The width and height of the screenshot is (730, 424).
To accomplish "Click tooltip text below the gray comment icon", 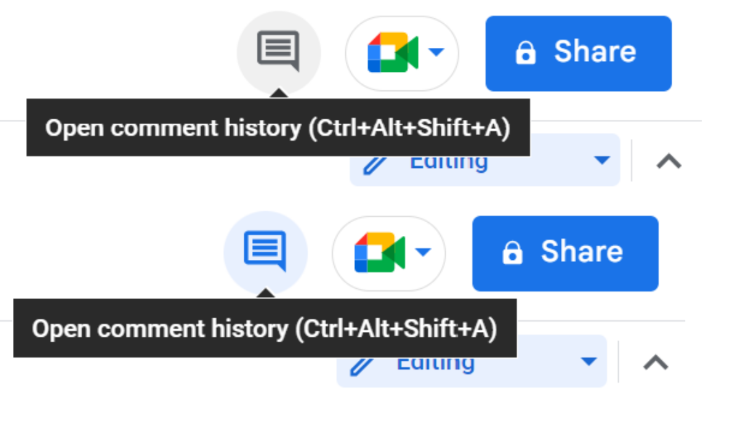I will pos(278,128).
